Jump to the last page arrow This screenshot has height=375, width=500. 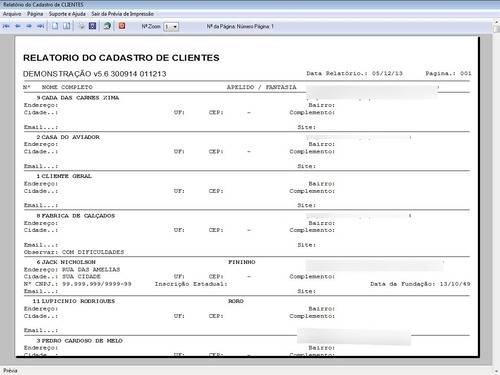click(x=41, y=26)
